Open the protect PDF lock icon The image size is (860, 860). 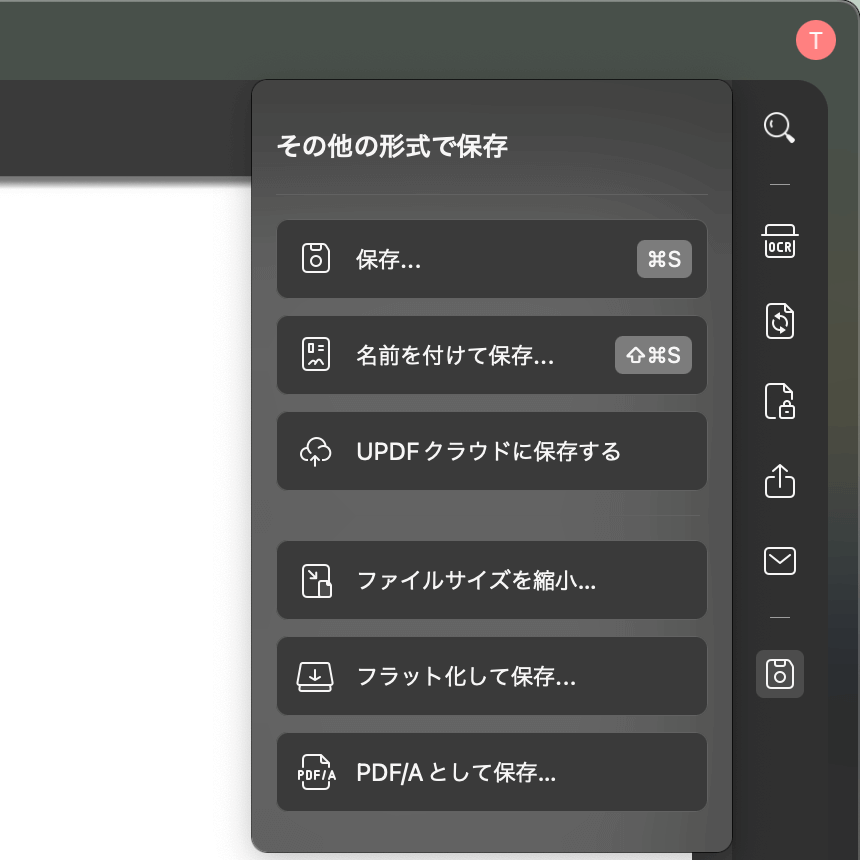point(779,401)
